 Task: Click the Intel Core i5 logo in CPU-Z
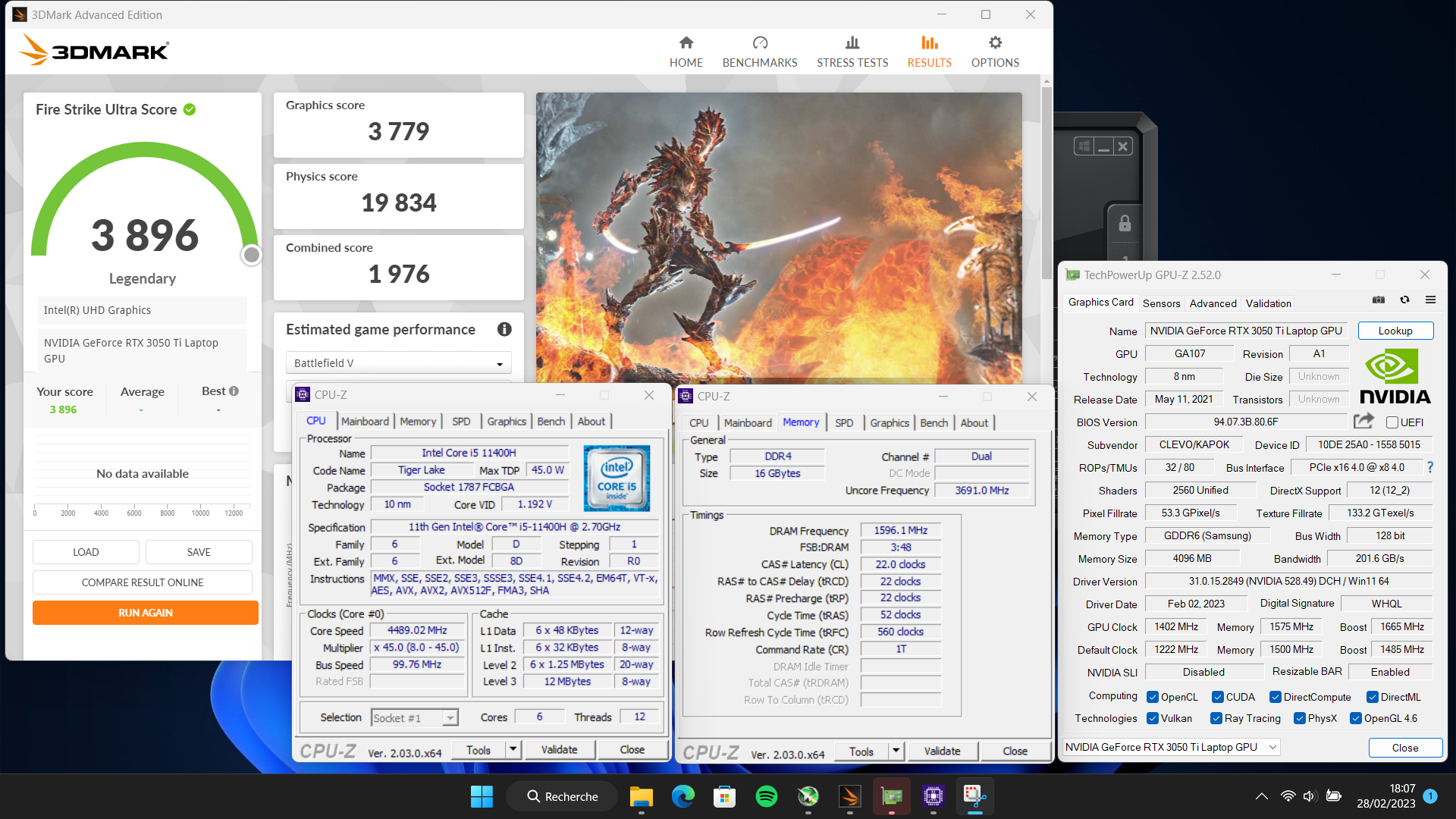(x=617, y=478)
